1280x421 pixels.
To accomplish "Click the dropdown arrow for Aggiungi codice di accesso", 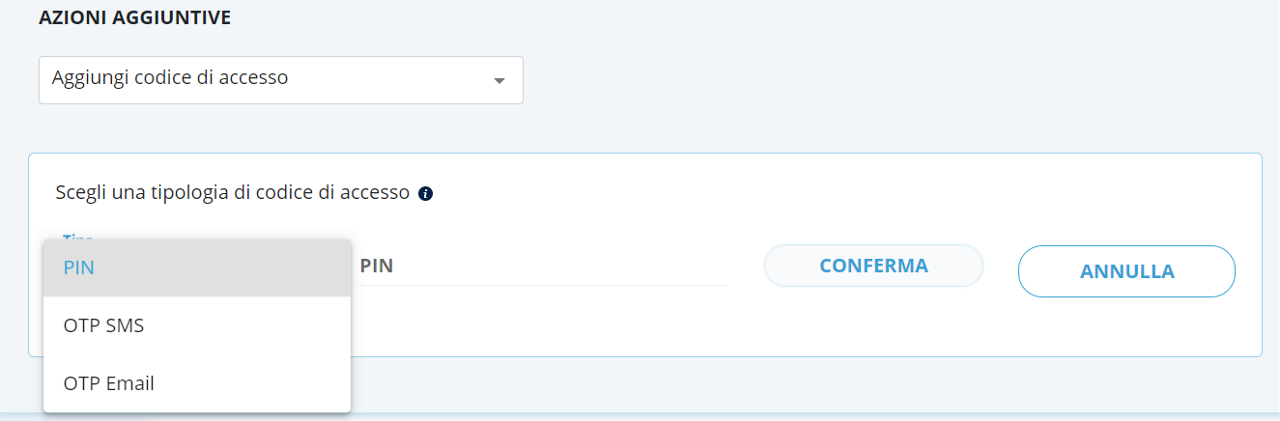I will pos(500,80).
